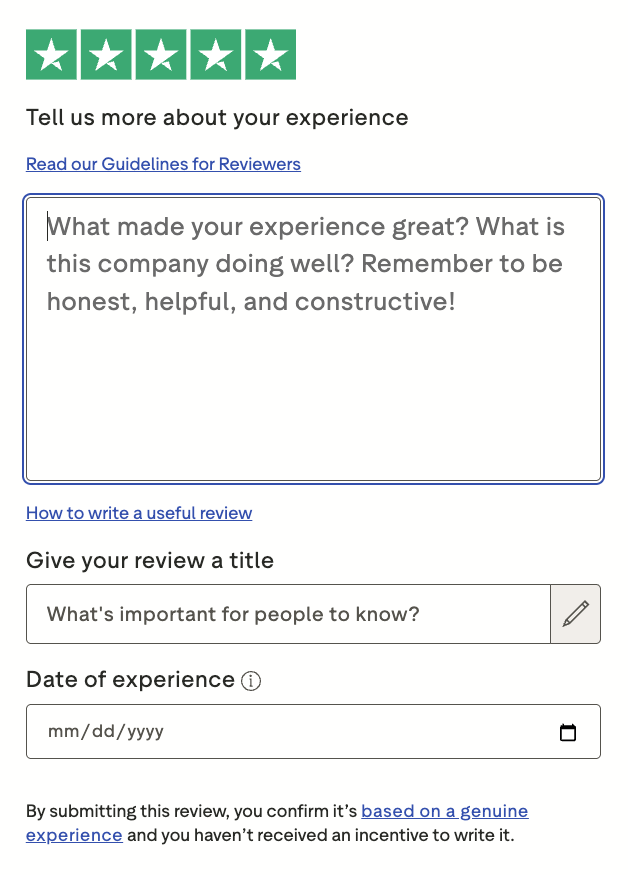Click into the review title input field

pos(288,614)
